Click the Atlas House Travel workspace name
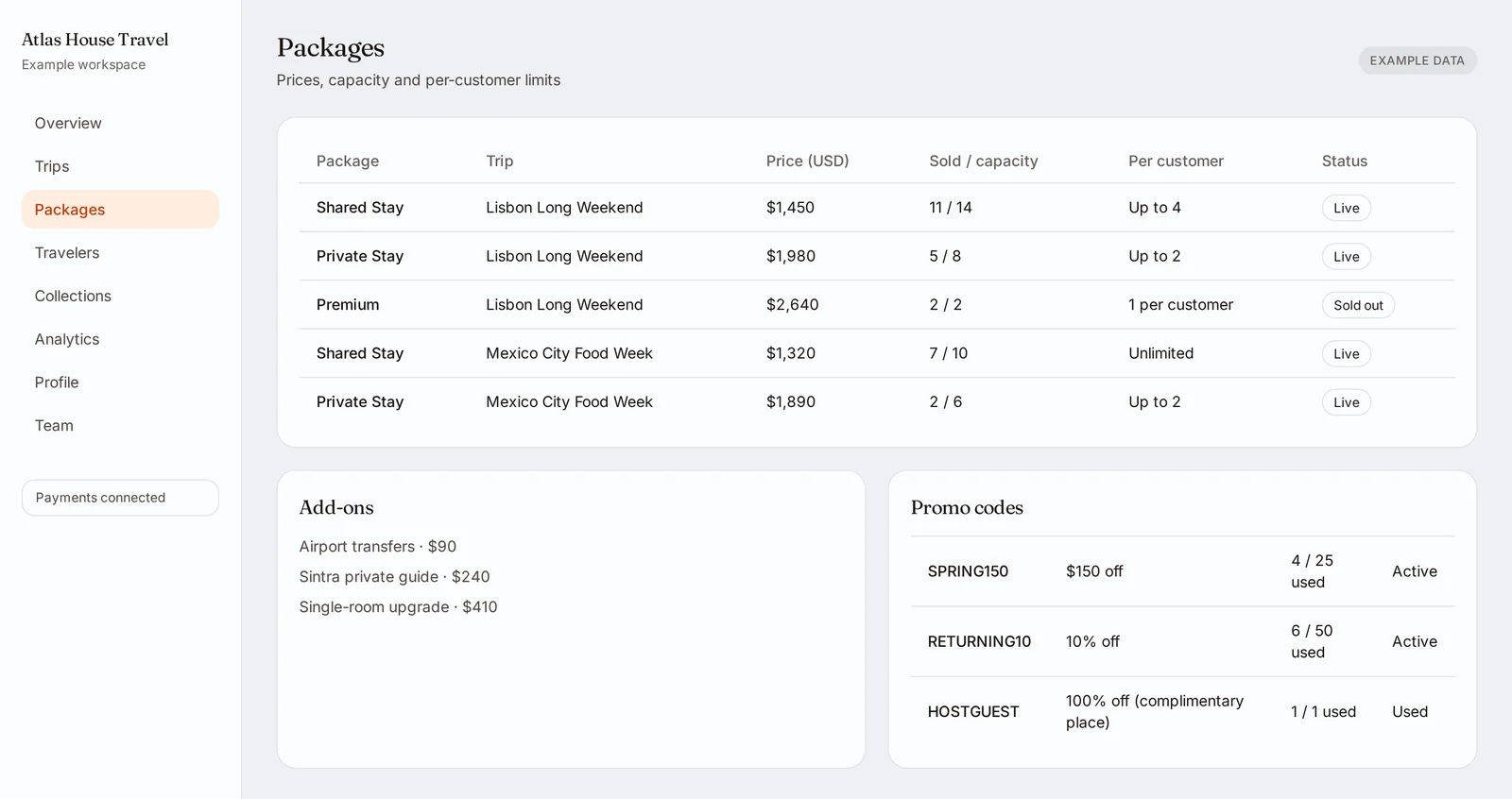 coord(95,40)
